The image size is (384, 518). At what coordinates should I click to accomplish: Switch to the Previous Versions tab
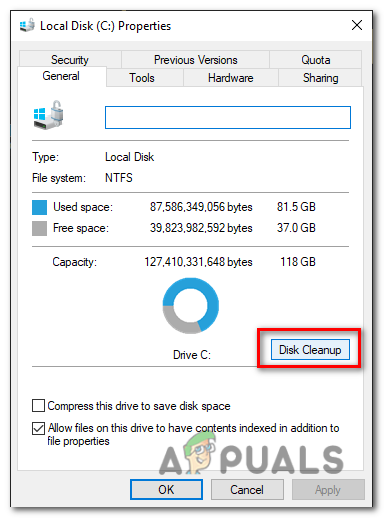[195, 60]
